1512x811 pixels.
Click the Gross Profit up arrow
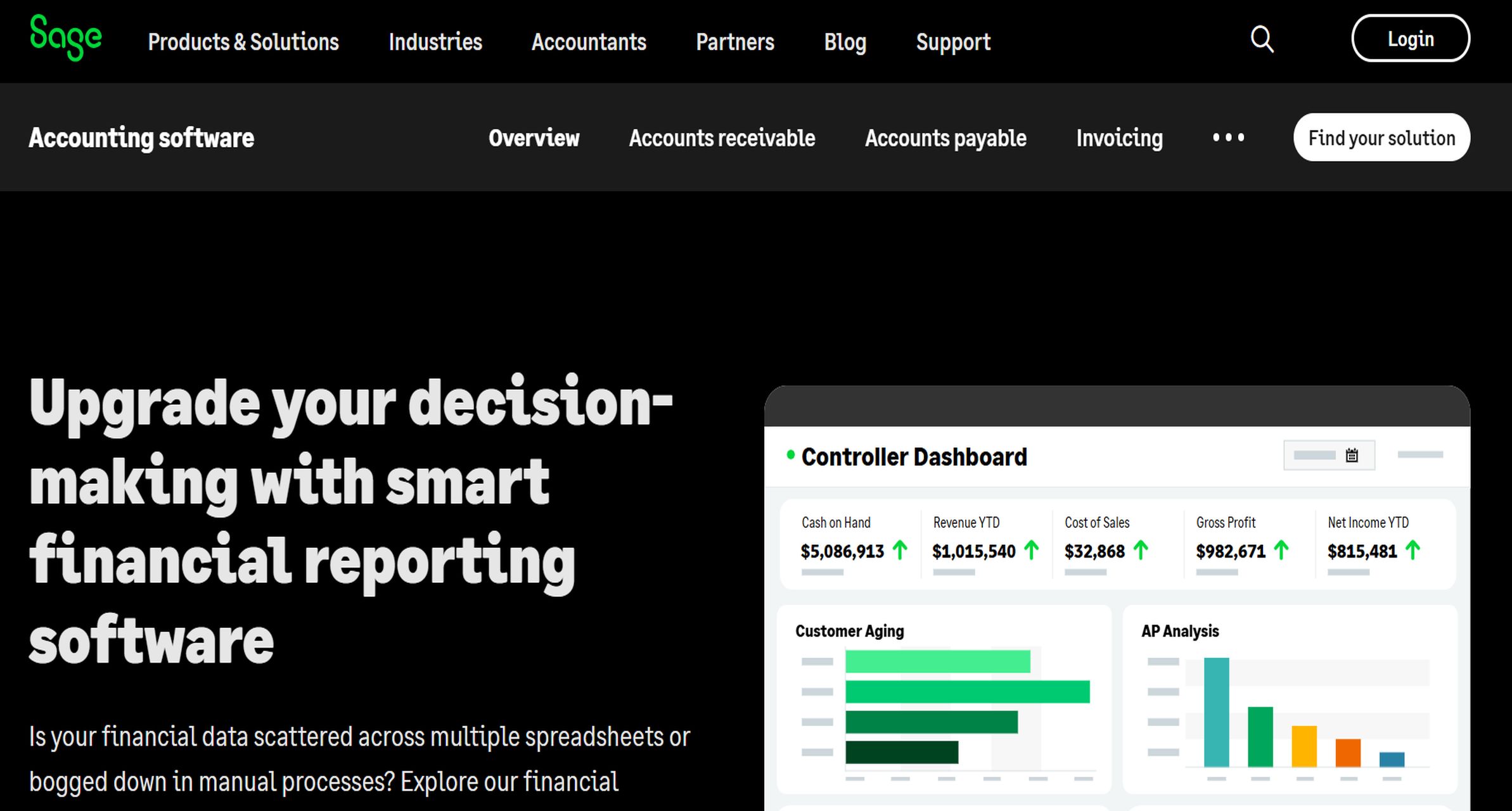1281,550
